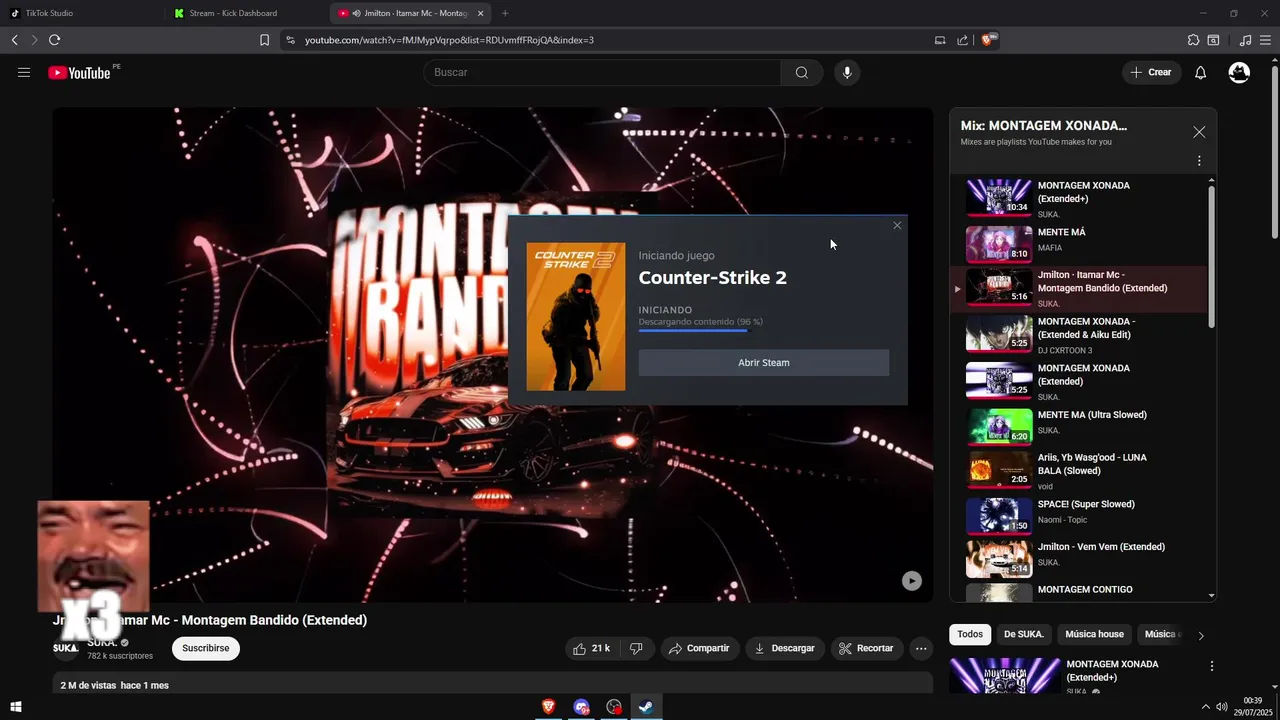Click the video player play overlay
Screen dimensions: 1280x720
pyautogui.click(x=912, y=581)
